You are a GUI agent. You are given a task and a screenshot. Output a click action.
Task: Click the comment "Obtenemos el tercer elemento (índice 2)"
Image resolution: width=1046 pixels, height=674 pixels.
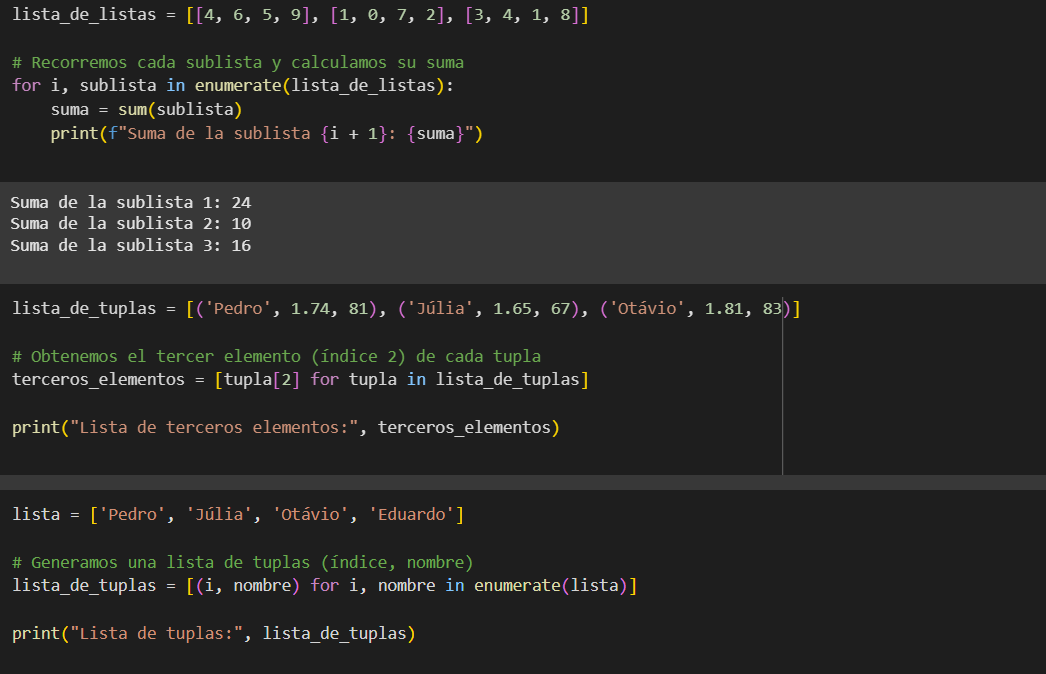click(x=276, y=357)
